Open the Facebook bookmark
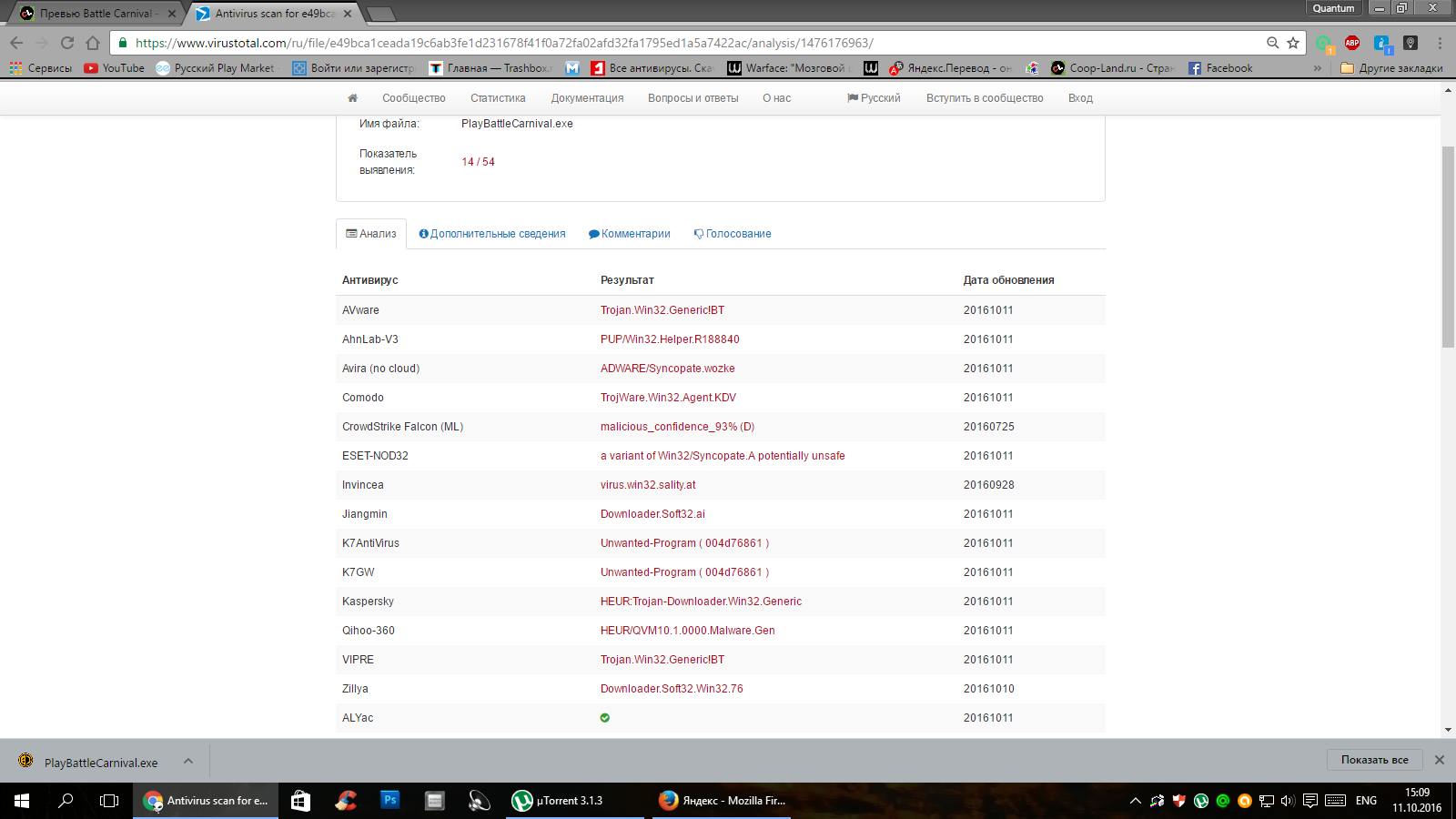This screenshot has width=1456, height=819. tap(1220, 68)
